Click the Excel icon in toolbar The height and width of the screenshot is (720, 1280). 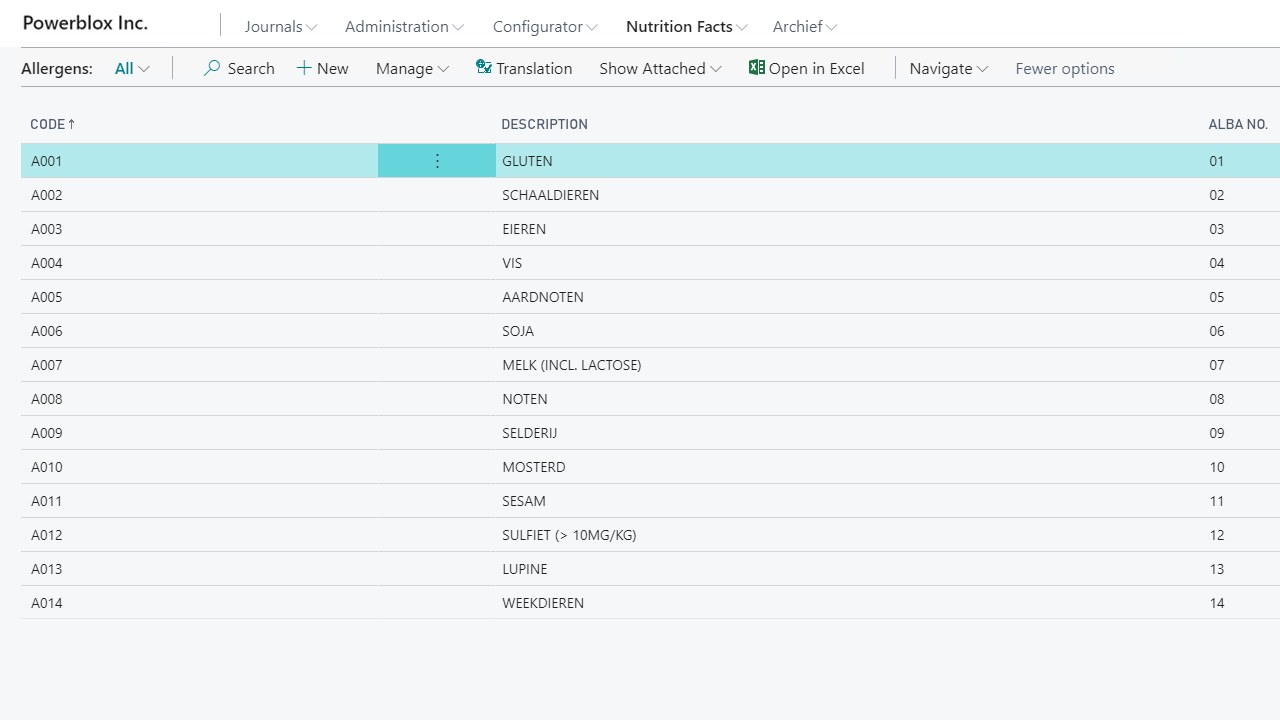(757, 67)
